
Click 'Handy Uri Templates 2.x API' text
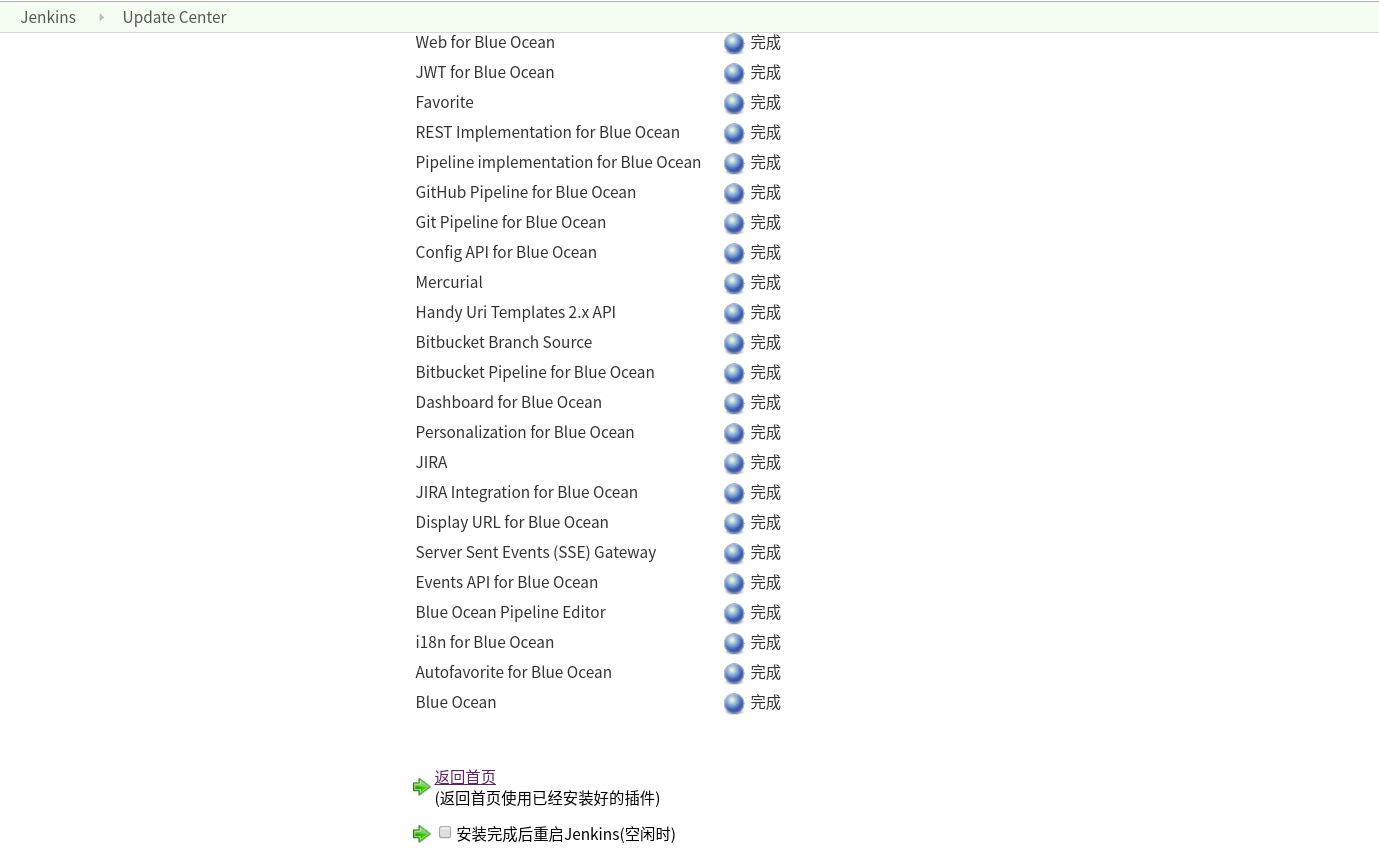(516, 312)
